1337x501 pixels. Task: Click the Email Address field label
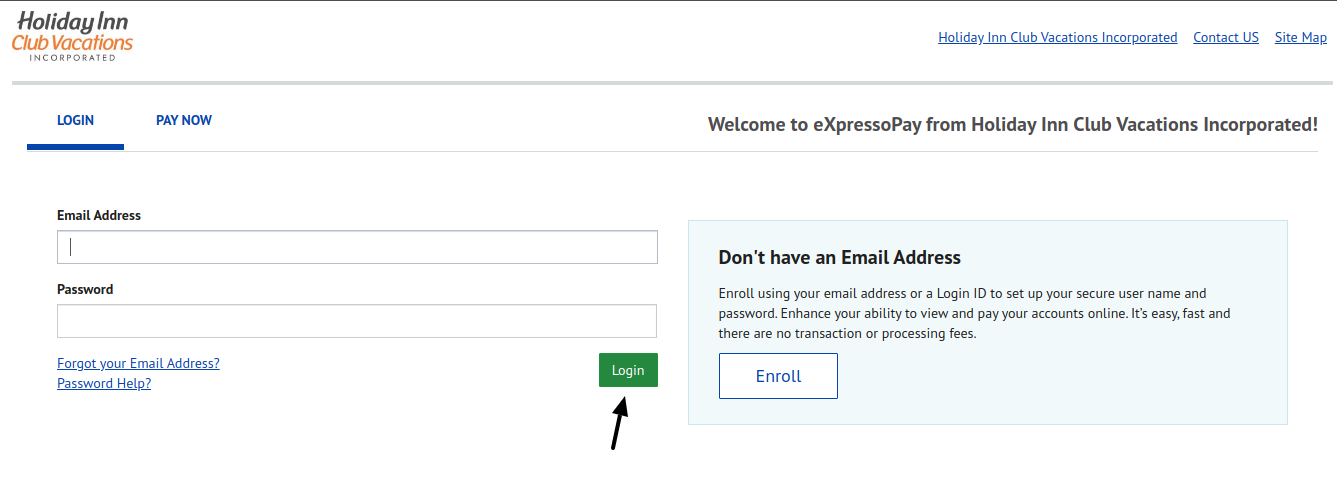click(99, 215)
